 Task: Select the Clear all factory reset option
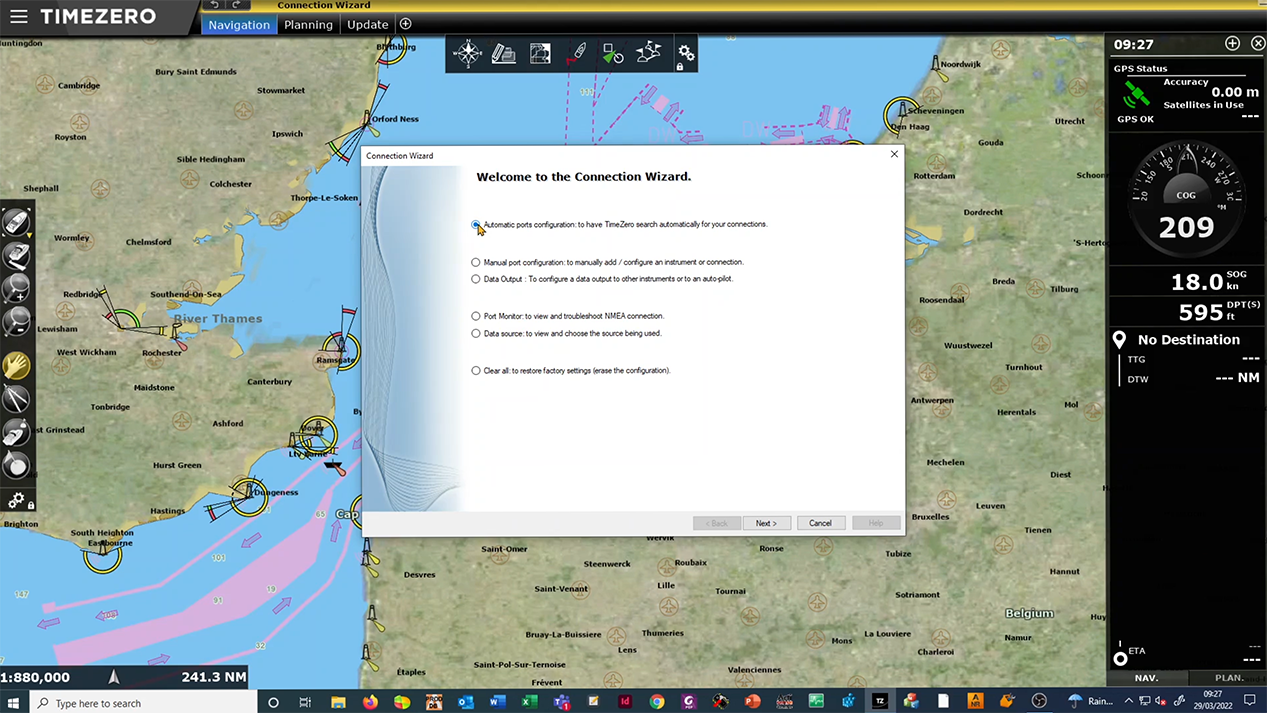coord(476,370)
